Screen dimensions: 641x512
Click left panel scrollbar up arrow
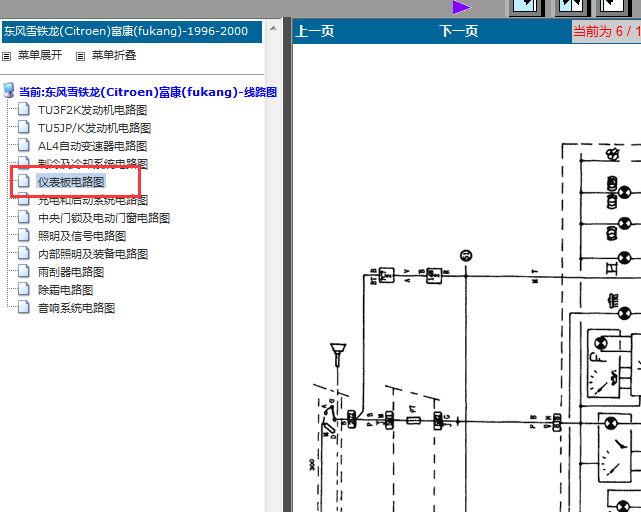[273, 29]
